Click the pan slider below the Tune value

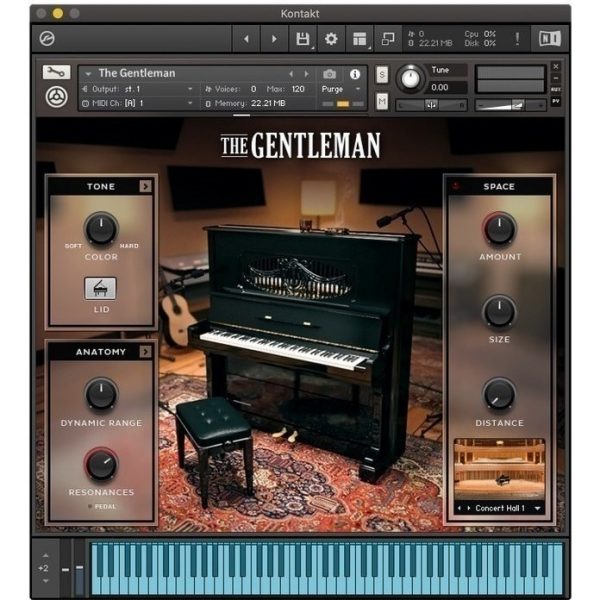pos(431,105)
